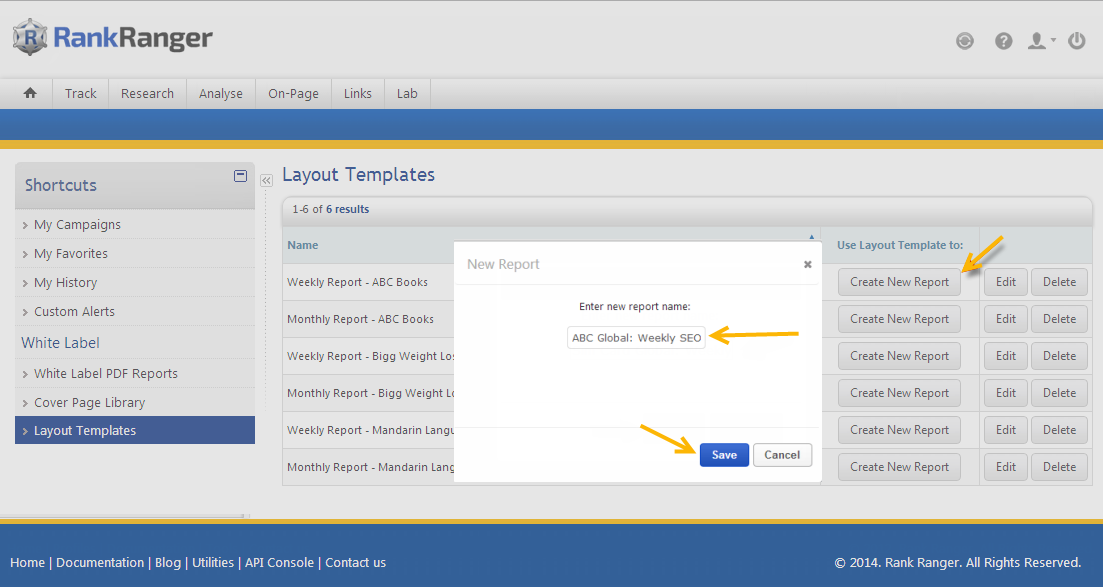
Task: Collapse the Shortcuts panel with minus icon
Action: [241, 176]
